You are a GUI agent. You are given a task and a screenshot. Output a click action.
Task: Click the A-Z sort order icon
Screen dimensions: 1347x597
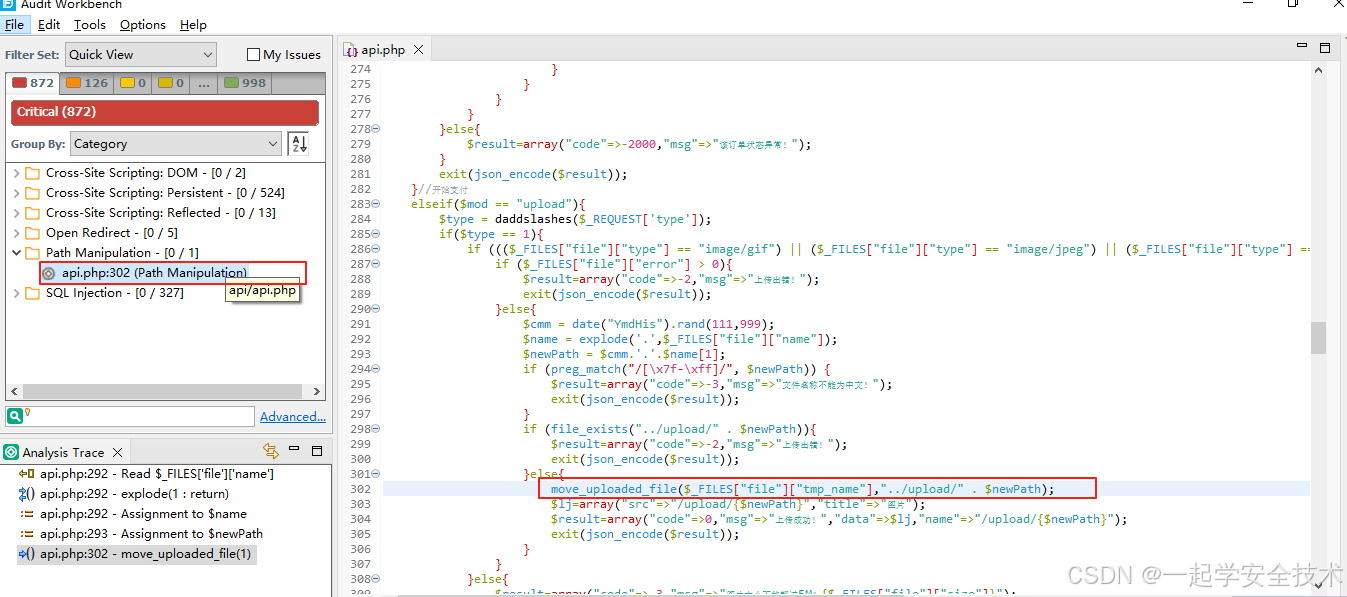tap(298, 144)
